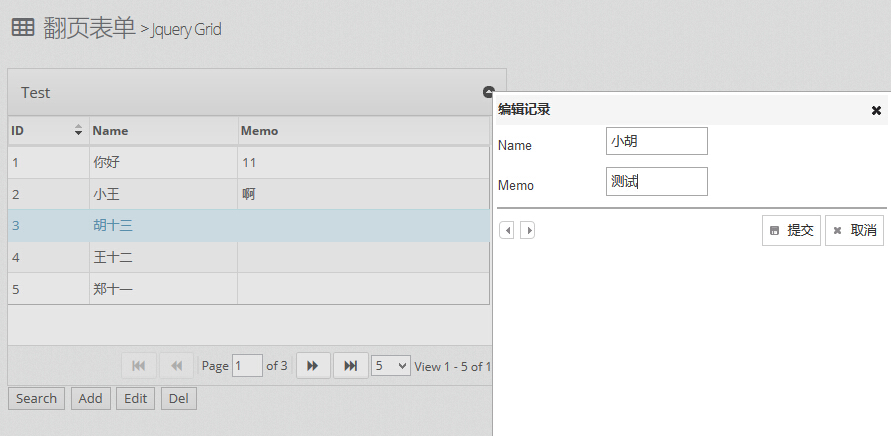Click the Del button below the grid
891x436 pixels.
[179, 398]
